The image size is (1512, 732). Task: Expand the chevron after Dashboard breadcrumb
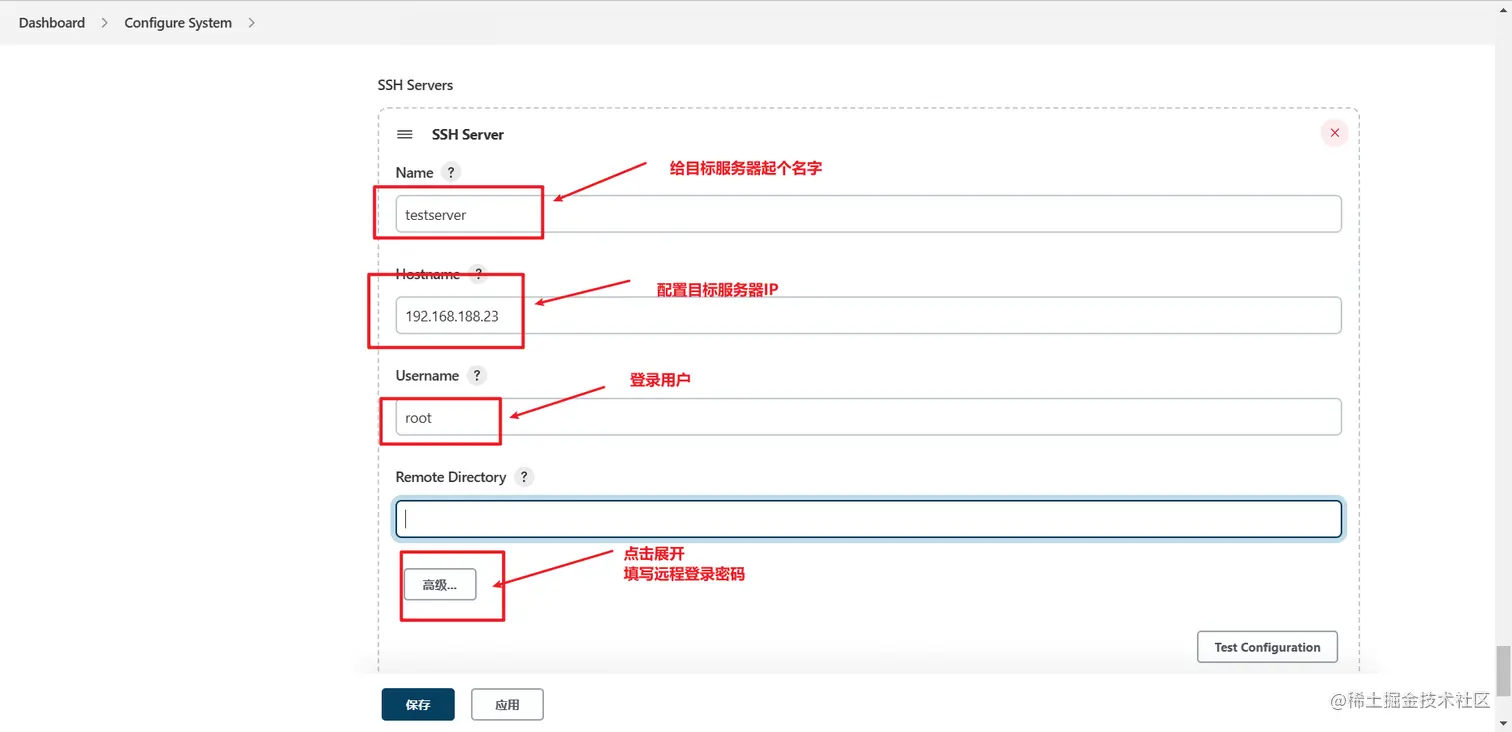104,22
